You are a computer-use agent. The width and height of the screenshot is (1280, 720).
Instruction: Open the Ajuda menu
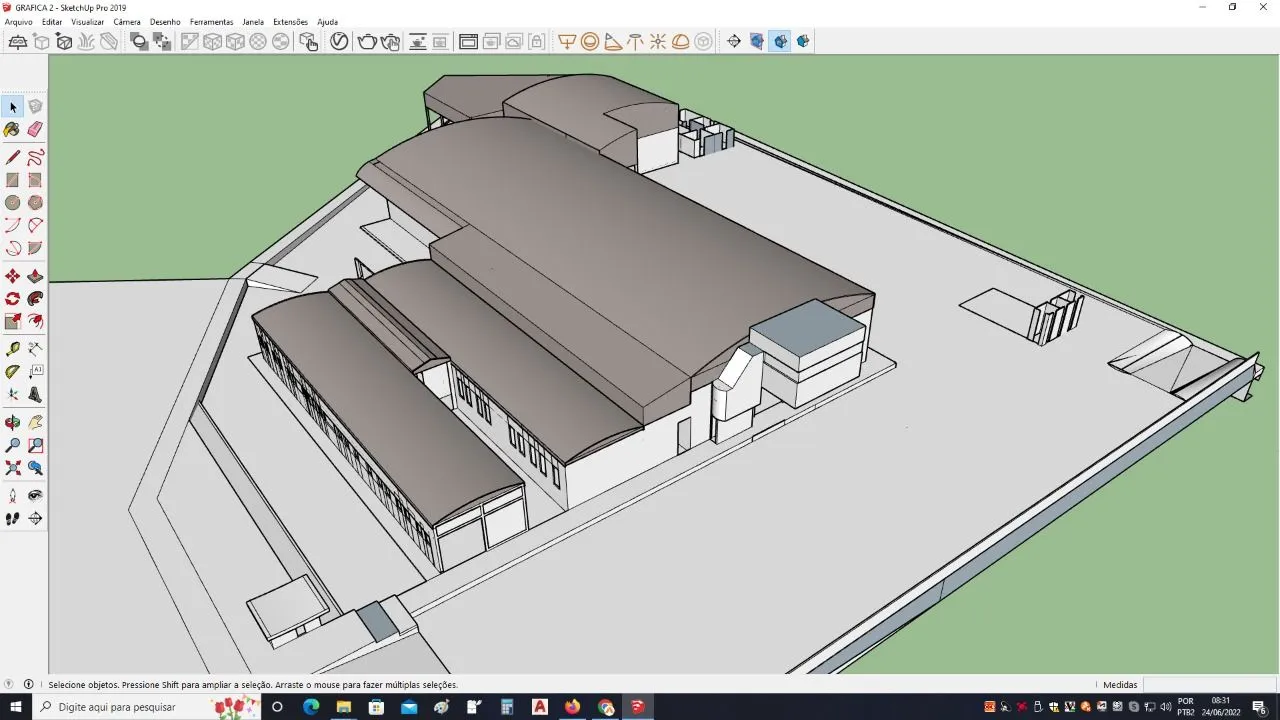pos(327,22)
